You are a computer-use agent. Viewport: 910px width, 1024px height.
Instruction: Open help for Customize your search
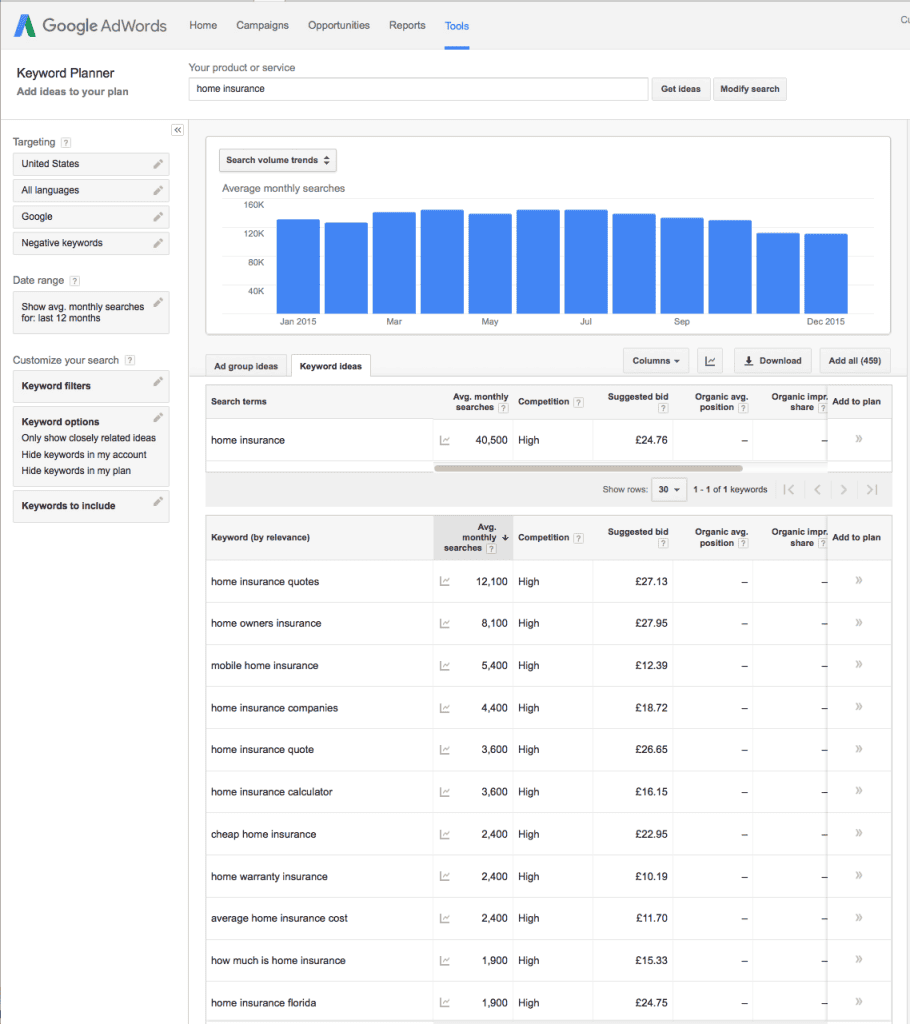pos(130,360)
